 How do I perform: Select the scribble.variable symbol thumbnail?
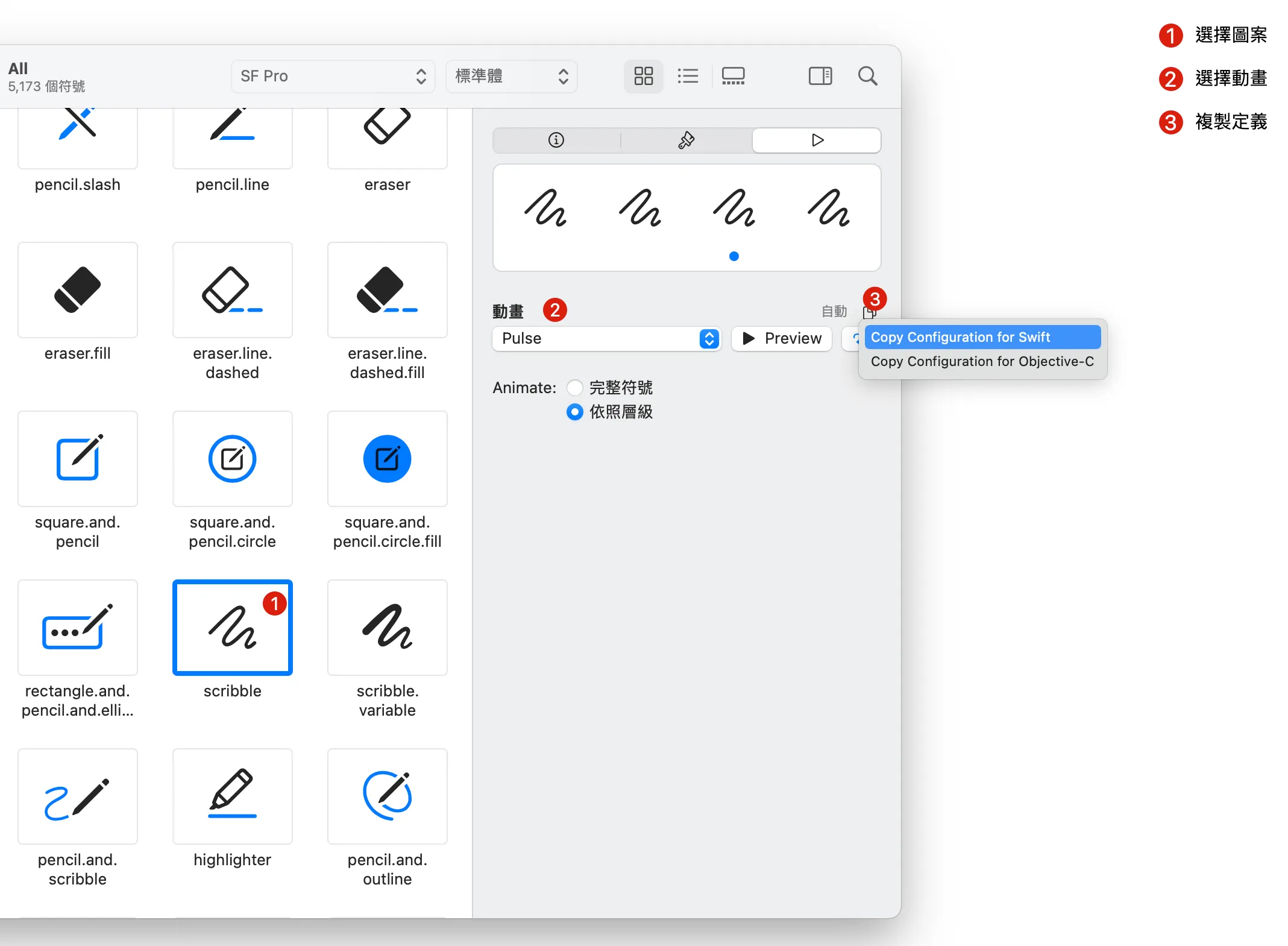coord(387,628)
